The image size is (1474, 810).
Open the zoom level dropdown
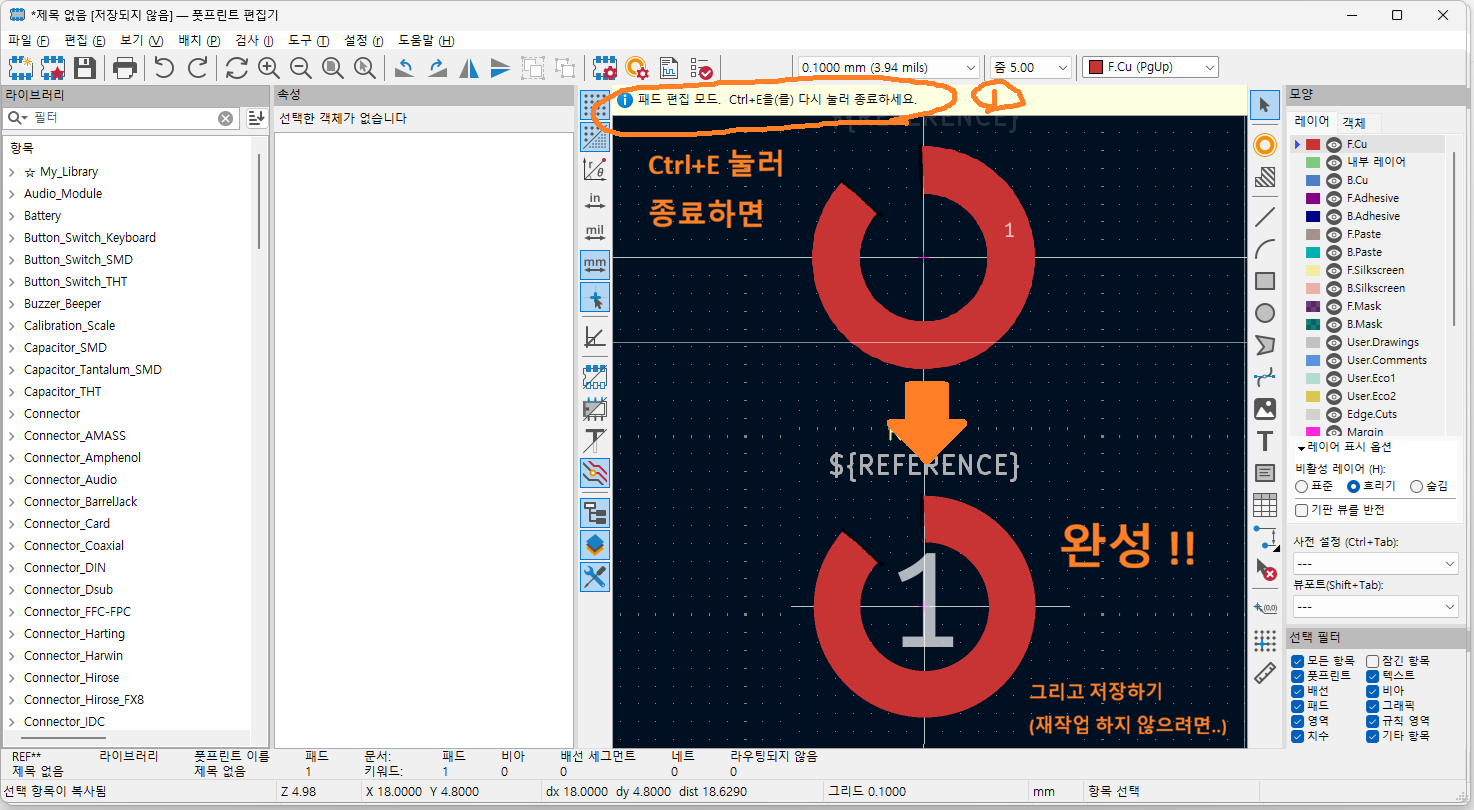coord(1029,67)
